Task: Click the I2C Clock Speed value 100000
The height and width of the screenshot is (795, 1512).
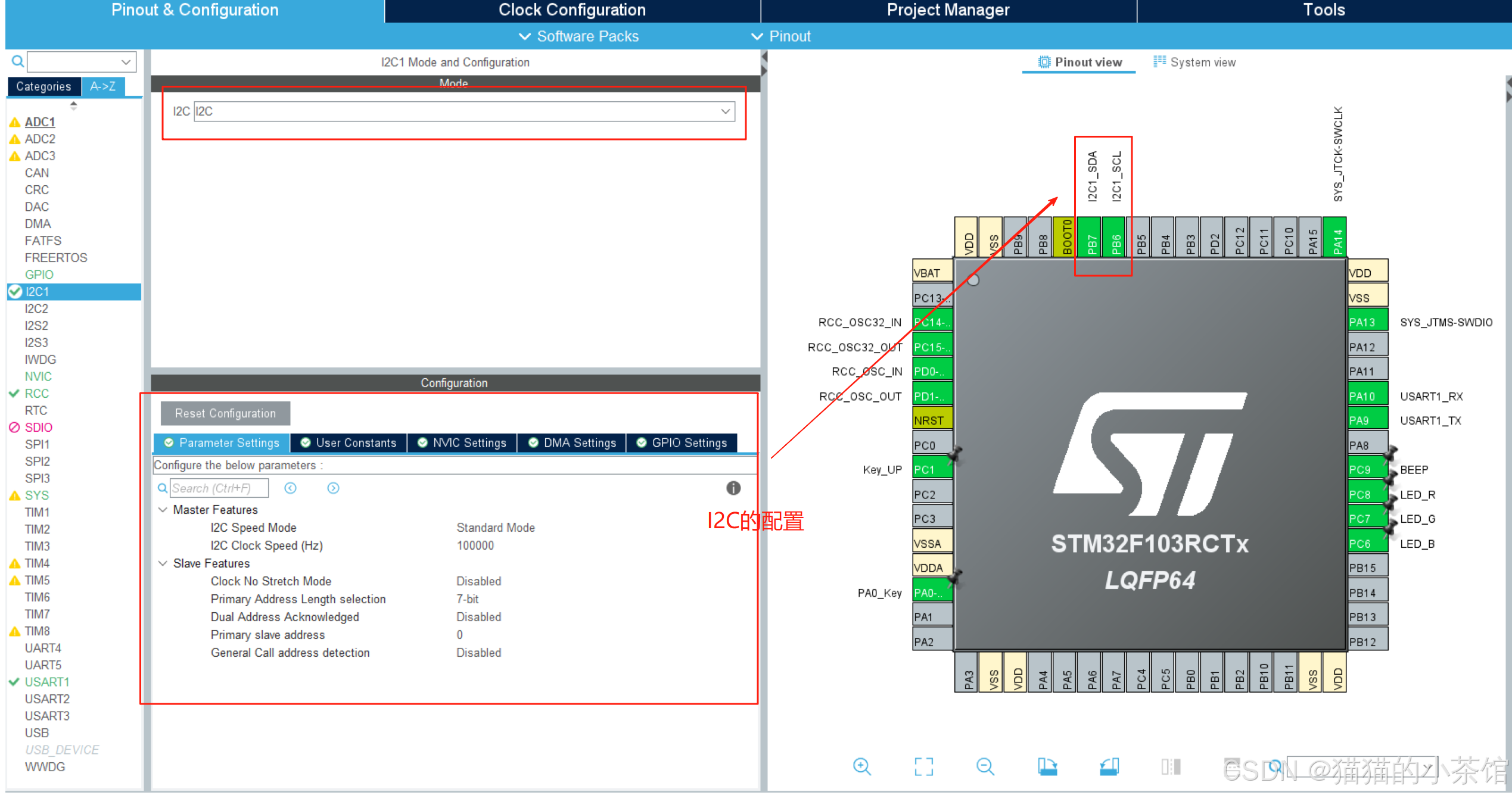Action: 475,545
